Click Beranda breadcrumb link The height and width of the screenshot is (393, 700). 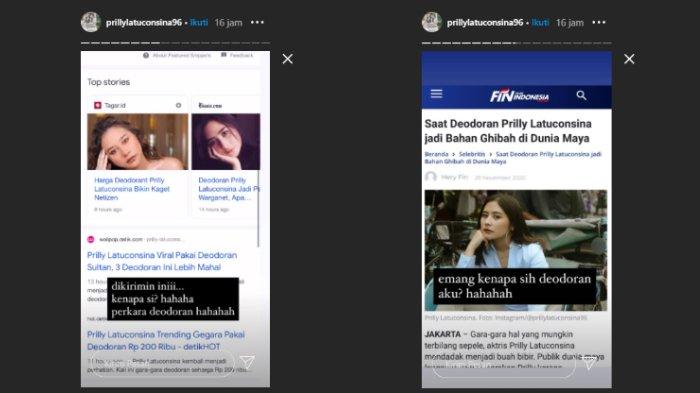click(436, 154)
